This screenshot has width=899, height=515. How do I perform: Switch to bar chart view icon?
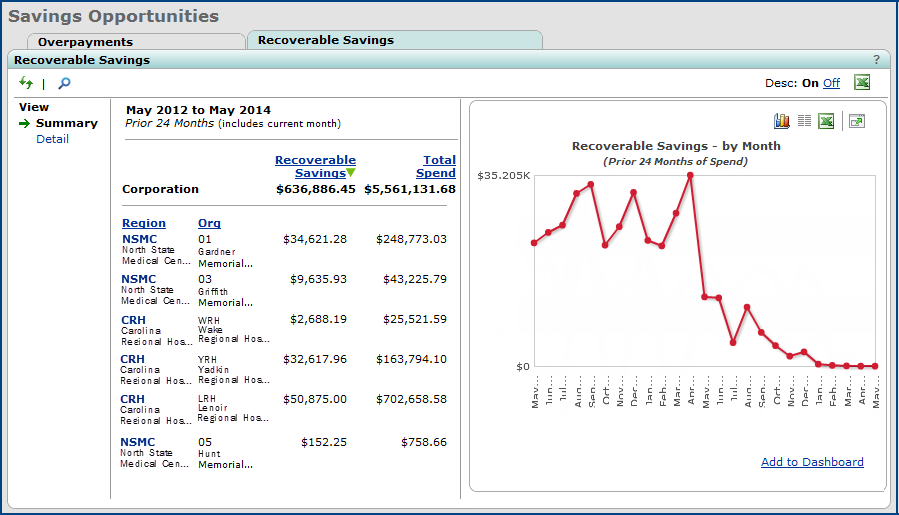[x=782, y=121]
